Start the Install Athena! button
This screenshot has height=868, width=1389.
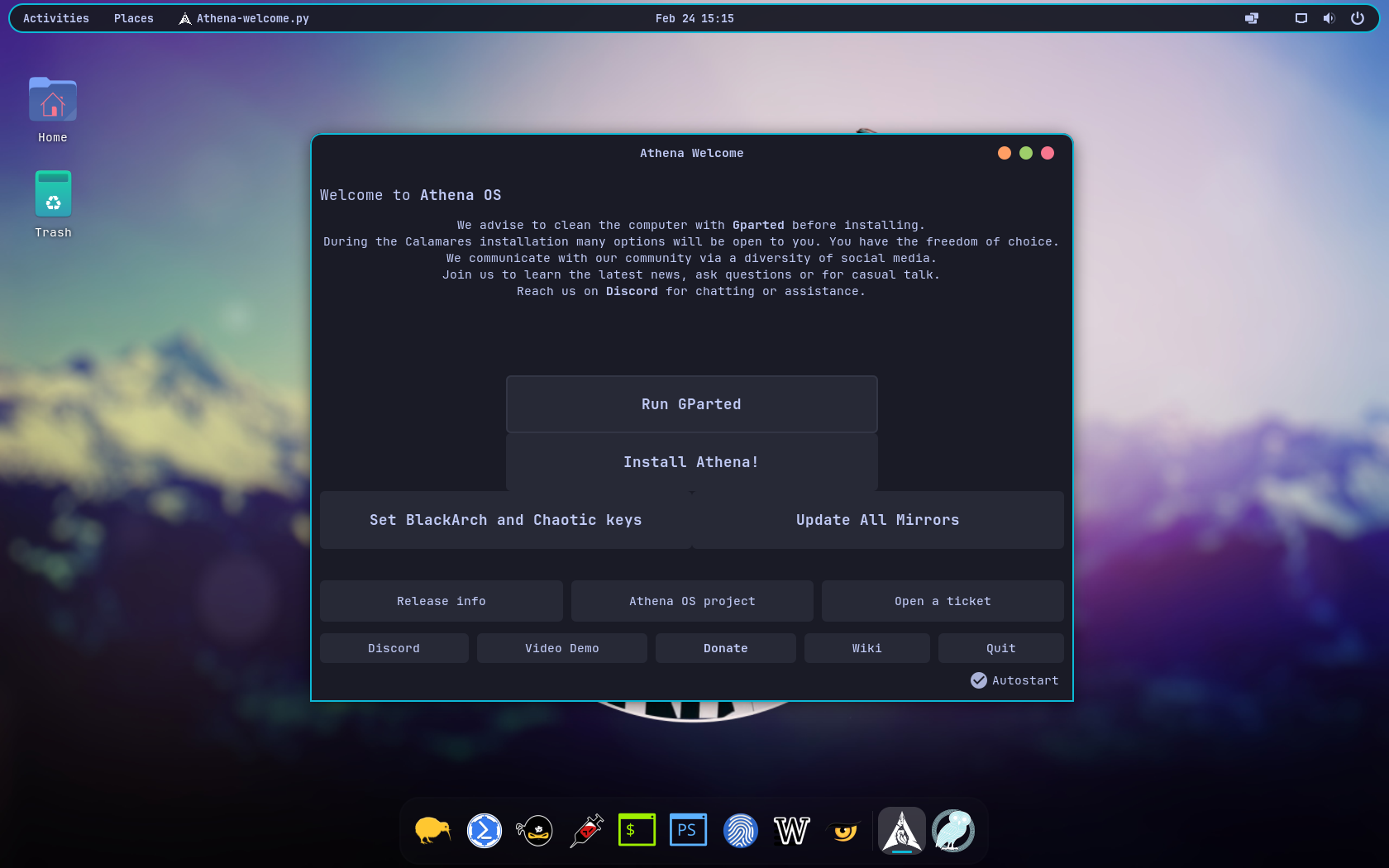click(x=692, y=462)
